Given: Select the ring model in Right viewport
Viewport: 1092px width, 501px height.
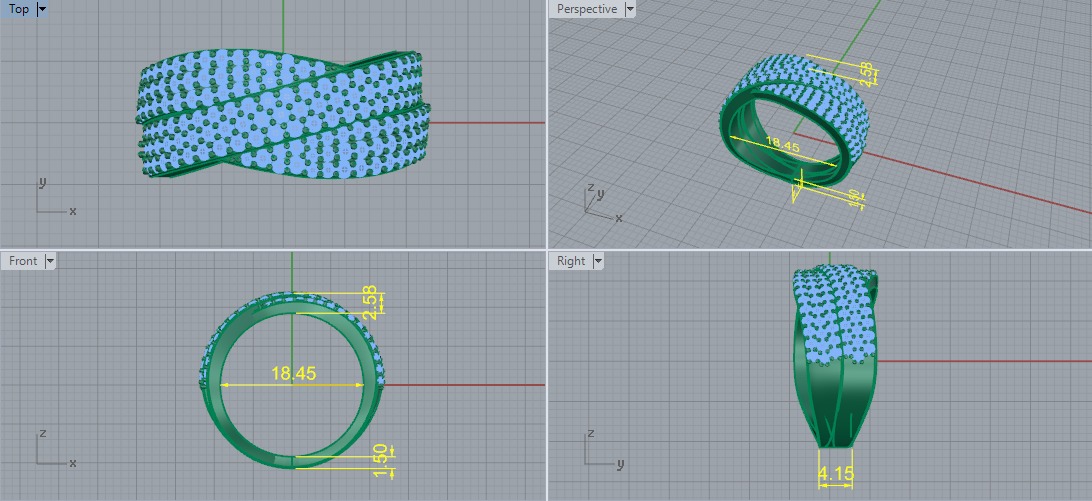Looking at the screenshot, I should 834,355.
